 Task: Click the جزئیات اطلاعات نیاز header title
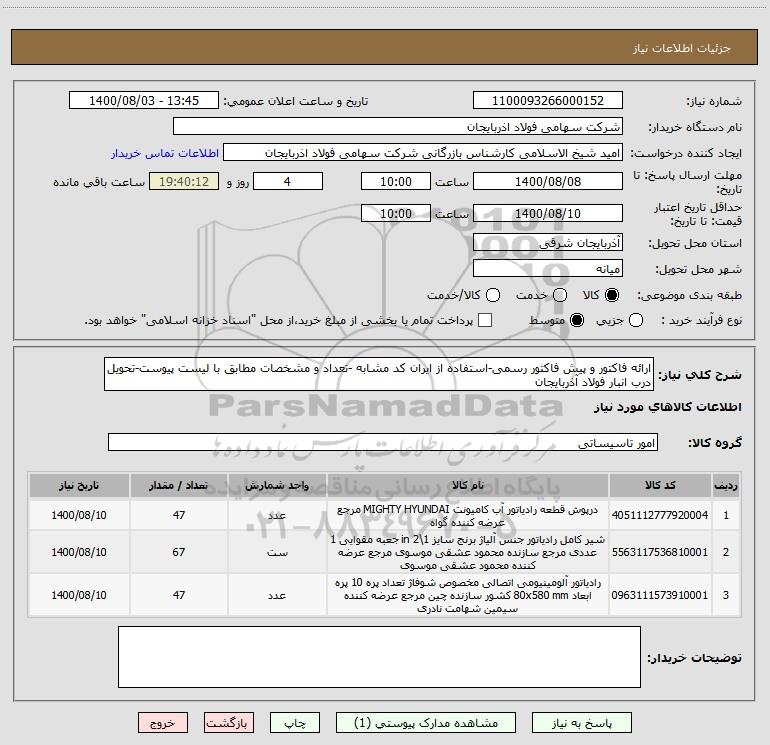pos(682,48)
